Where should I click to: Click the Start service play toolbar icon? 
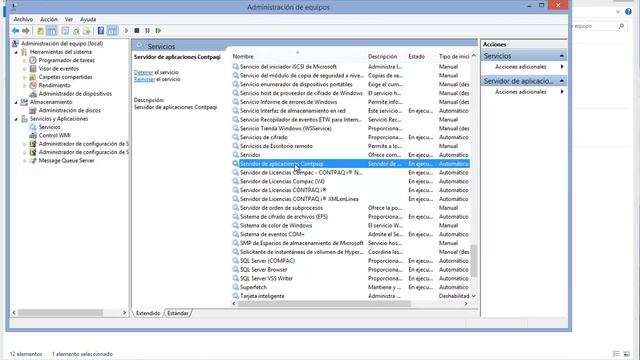click(126, 31)
